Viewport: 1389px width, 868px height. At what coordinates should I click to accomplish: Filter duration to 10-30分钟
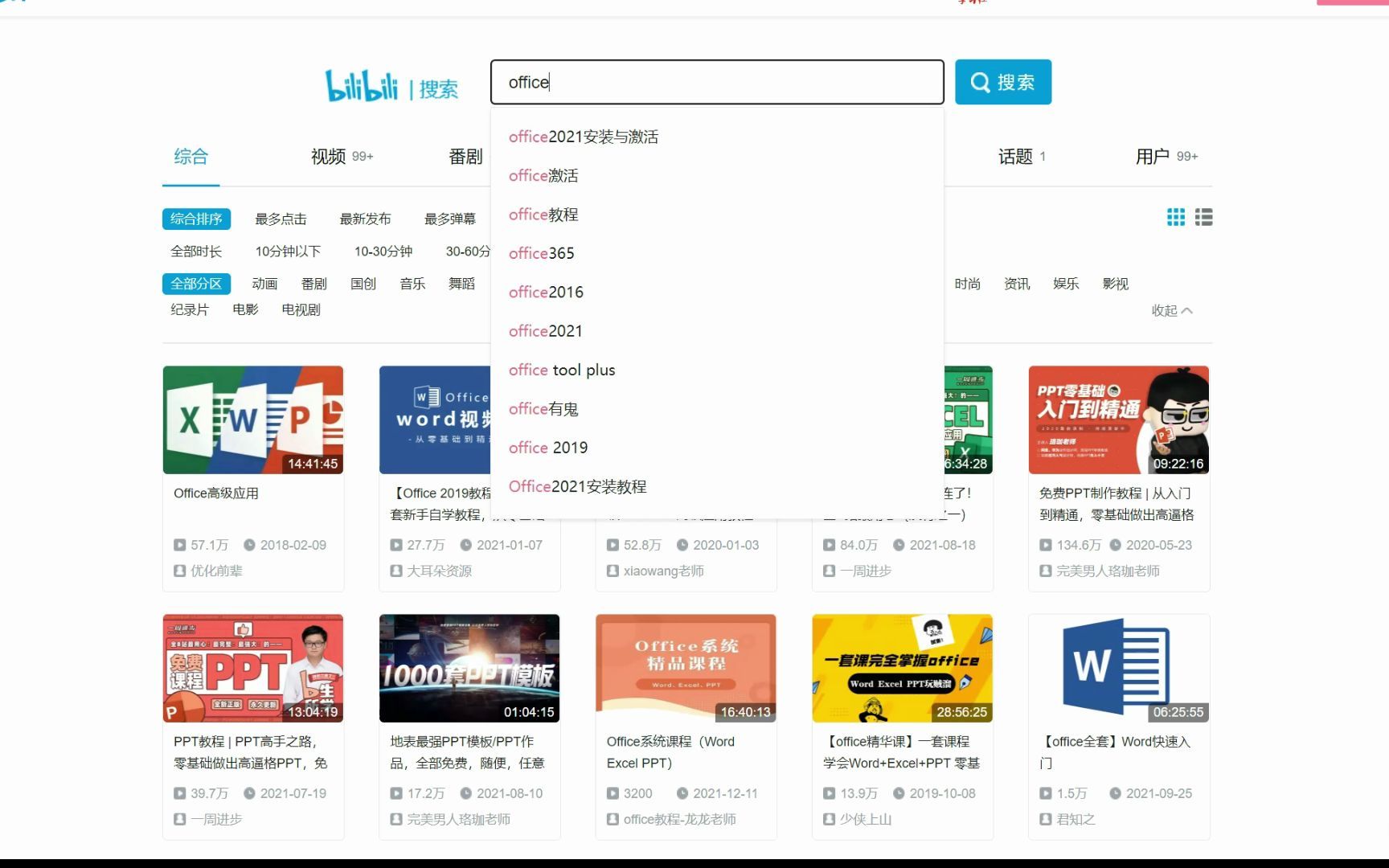pyautogui.click(x=383, y=252)
